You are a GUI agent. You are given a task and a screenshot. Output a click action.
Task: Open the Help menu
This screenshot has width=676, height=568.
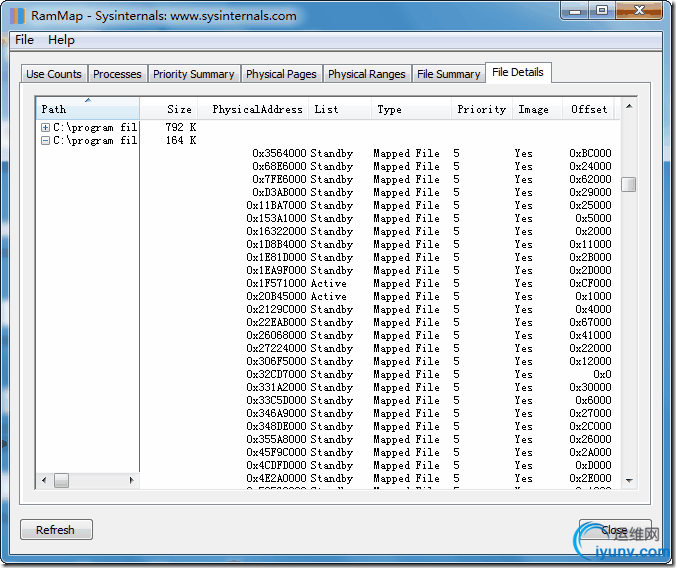point(61,40)
